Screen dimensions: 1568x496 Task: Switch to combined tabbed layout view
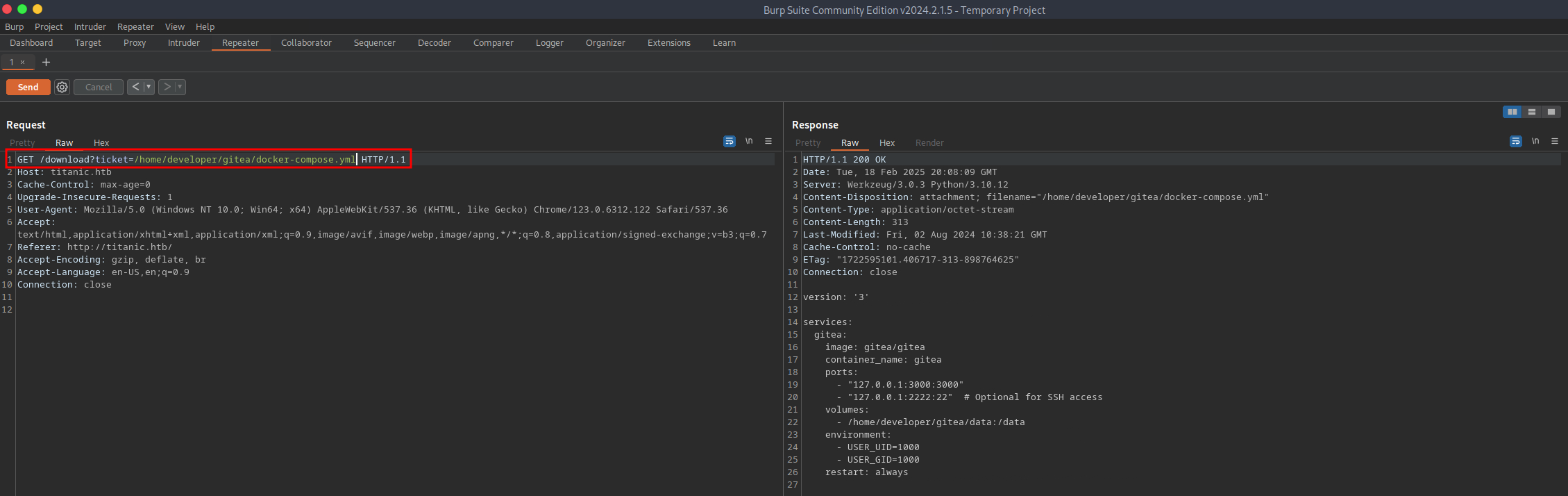pyautogui.click(x=1551, y=112)
